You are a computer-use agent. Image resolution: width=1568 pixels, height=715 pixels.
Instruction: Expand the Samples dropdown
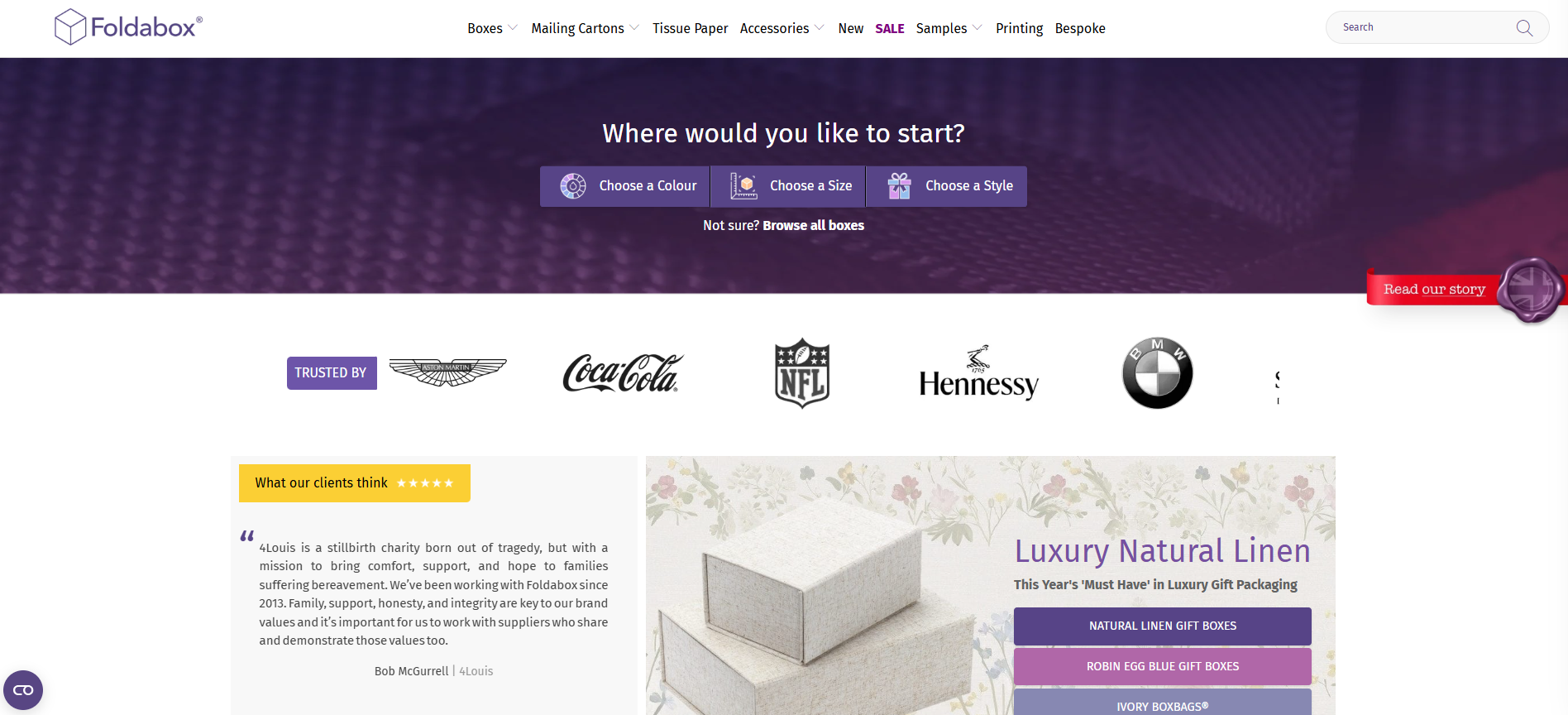(949, 28)
